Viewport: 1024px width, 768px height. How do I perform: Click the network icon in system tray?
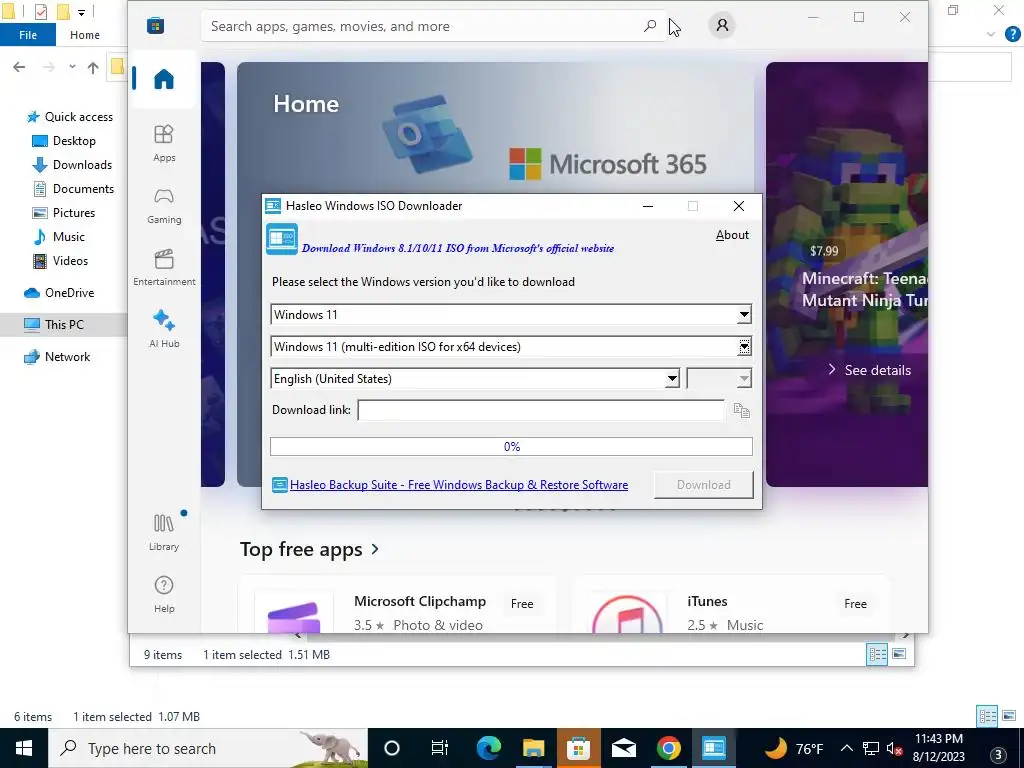tap(871, 748)
